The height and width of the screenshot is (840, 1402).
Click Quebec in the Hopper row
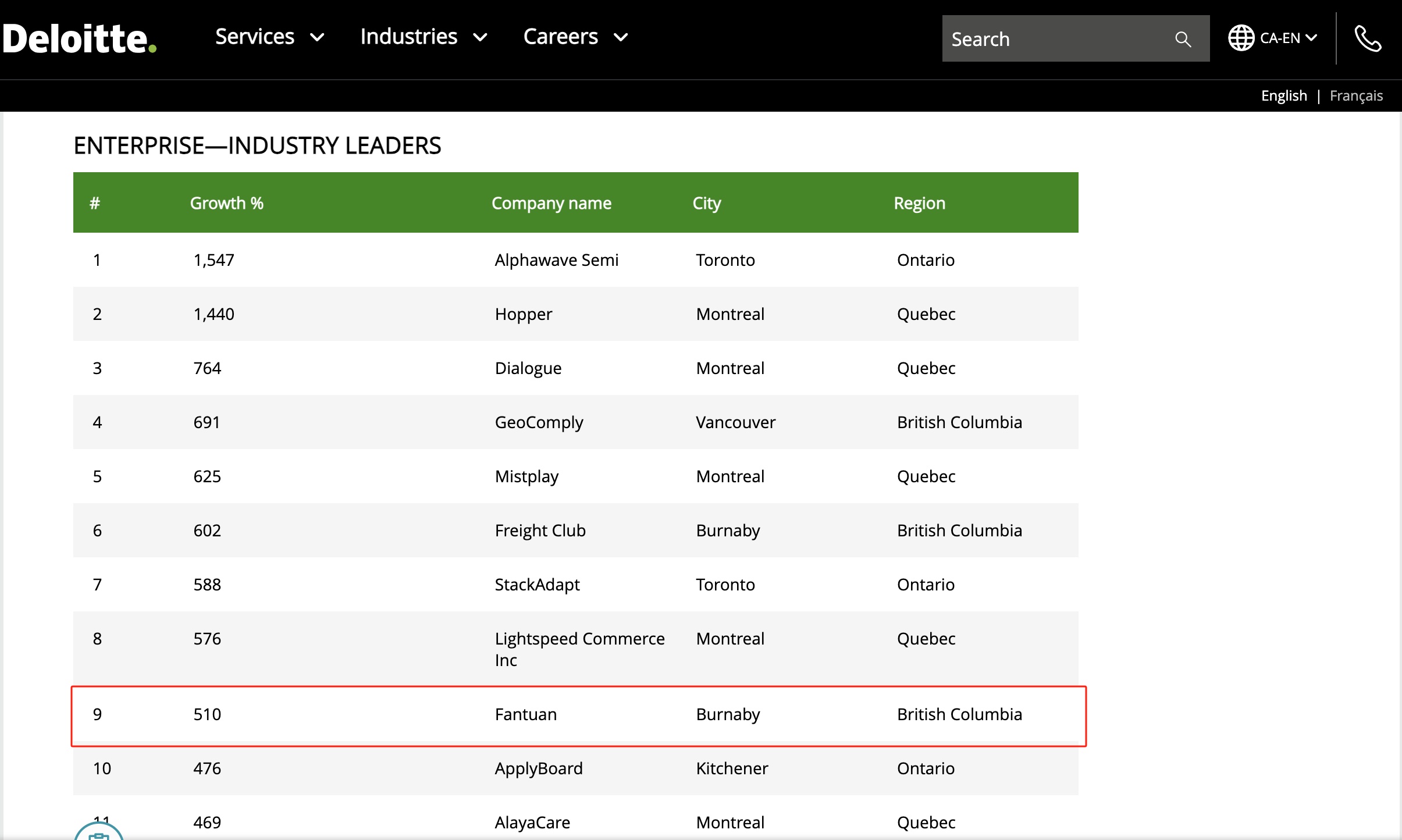point(926,314)
